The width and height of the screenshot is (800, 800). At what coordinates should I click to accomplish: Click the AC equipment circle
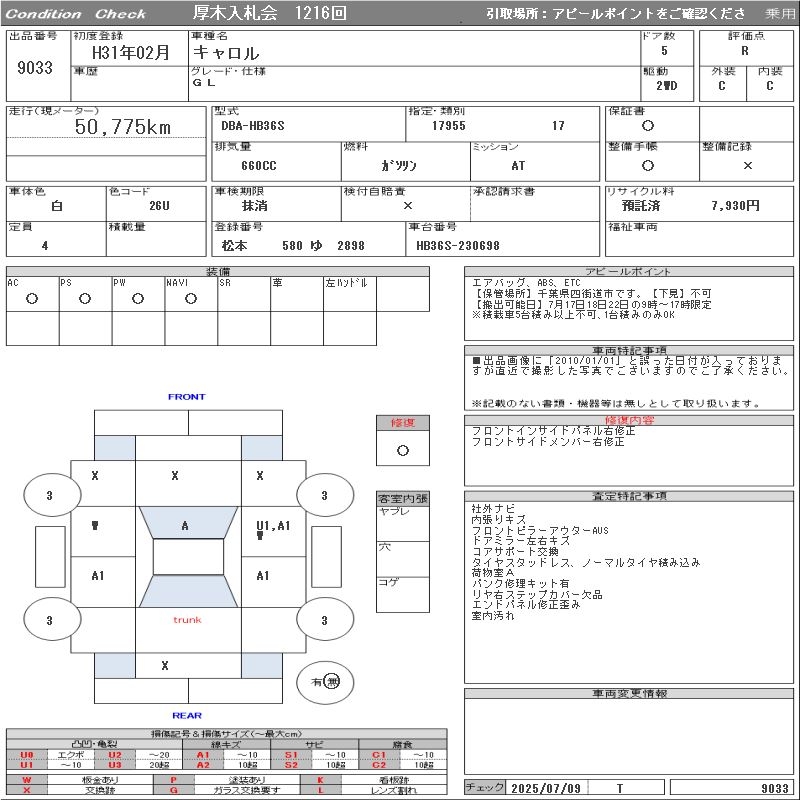pyautogui.click(x=32, y=298)
